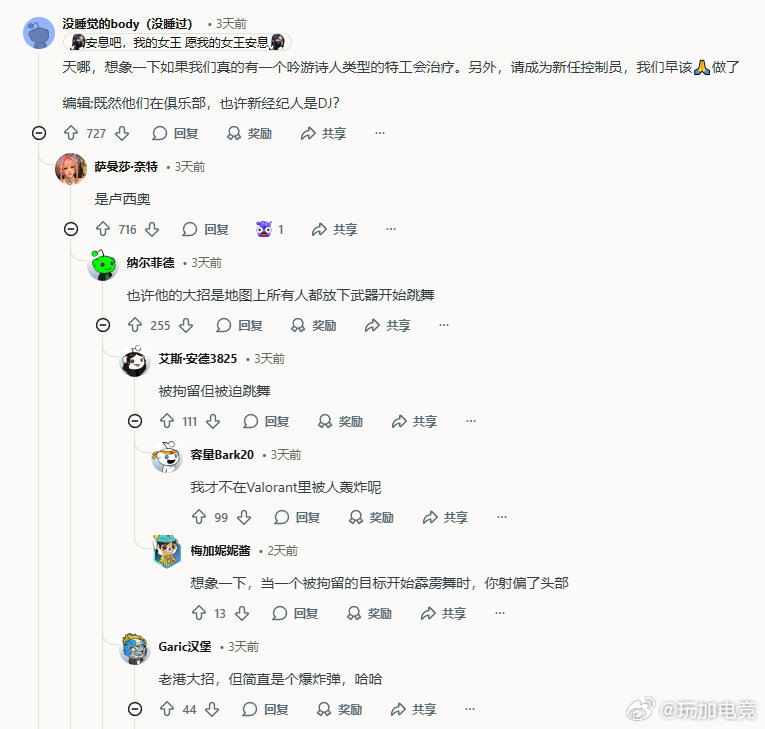Screen dimensions: 765x729
Task: Downvote the comment with 716 votes
Action: (152, 229)
